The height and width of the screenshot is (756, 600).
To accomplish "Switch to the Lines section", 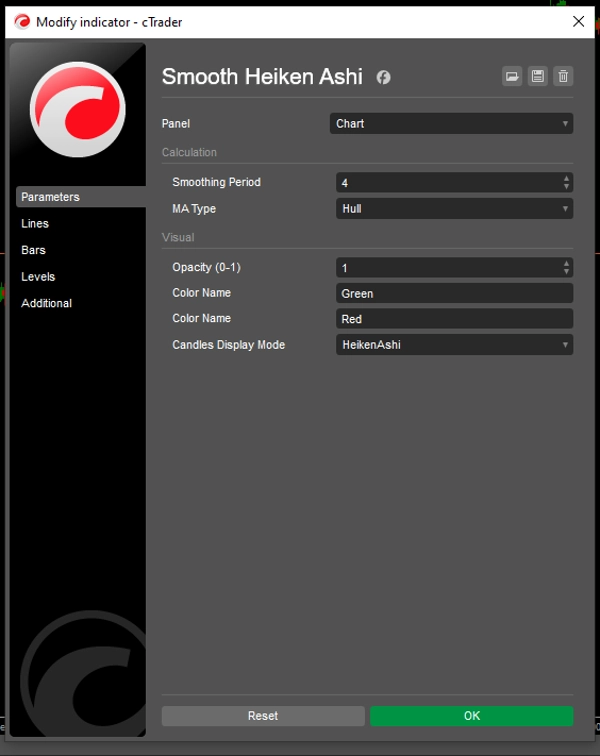I will tap(35, 224).
